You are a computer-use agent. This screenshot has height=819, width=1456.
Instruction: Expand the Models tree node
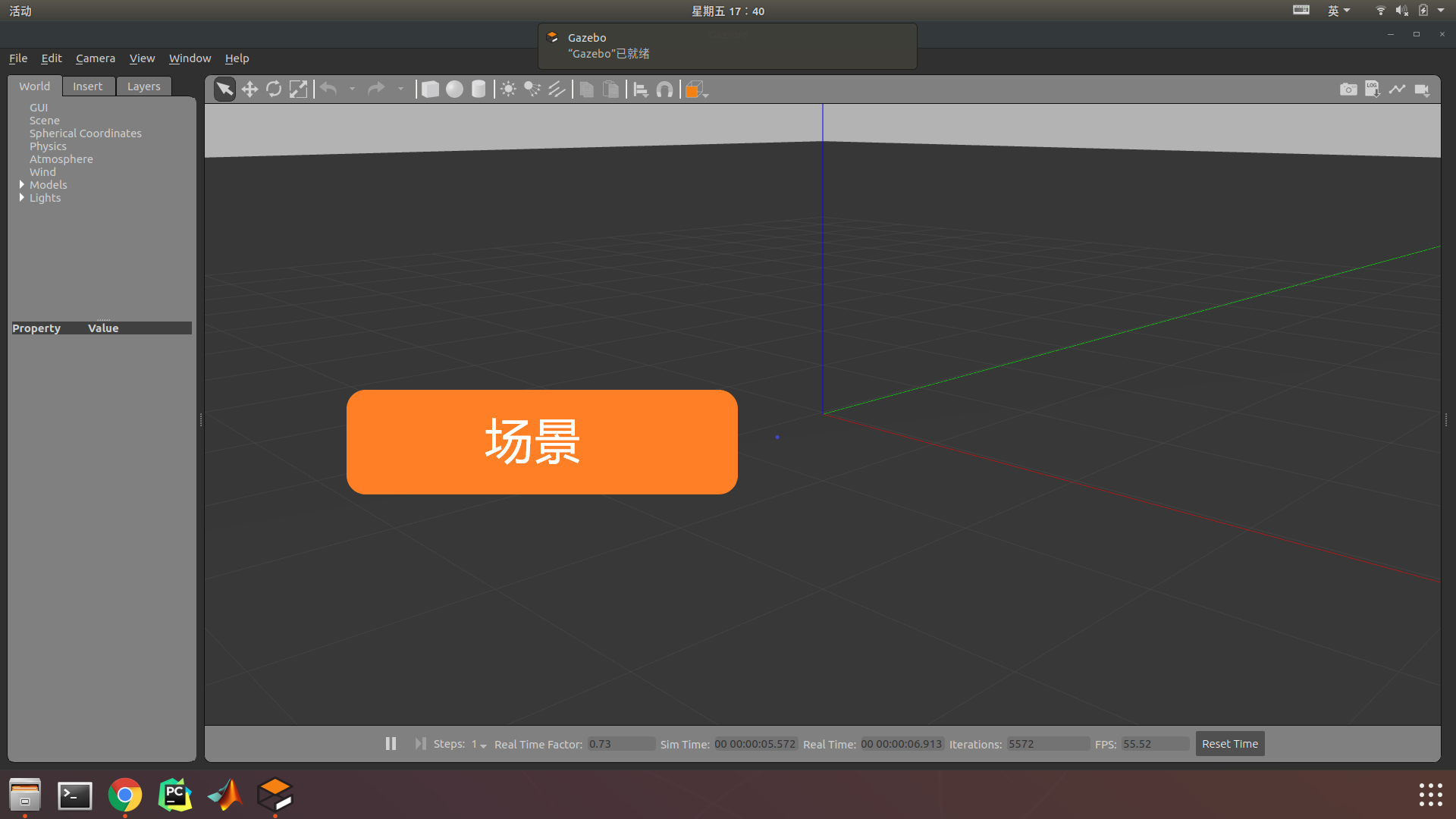point(21,184)
